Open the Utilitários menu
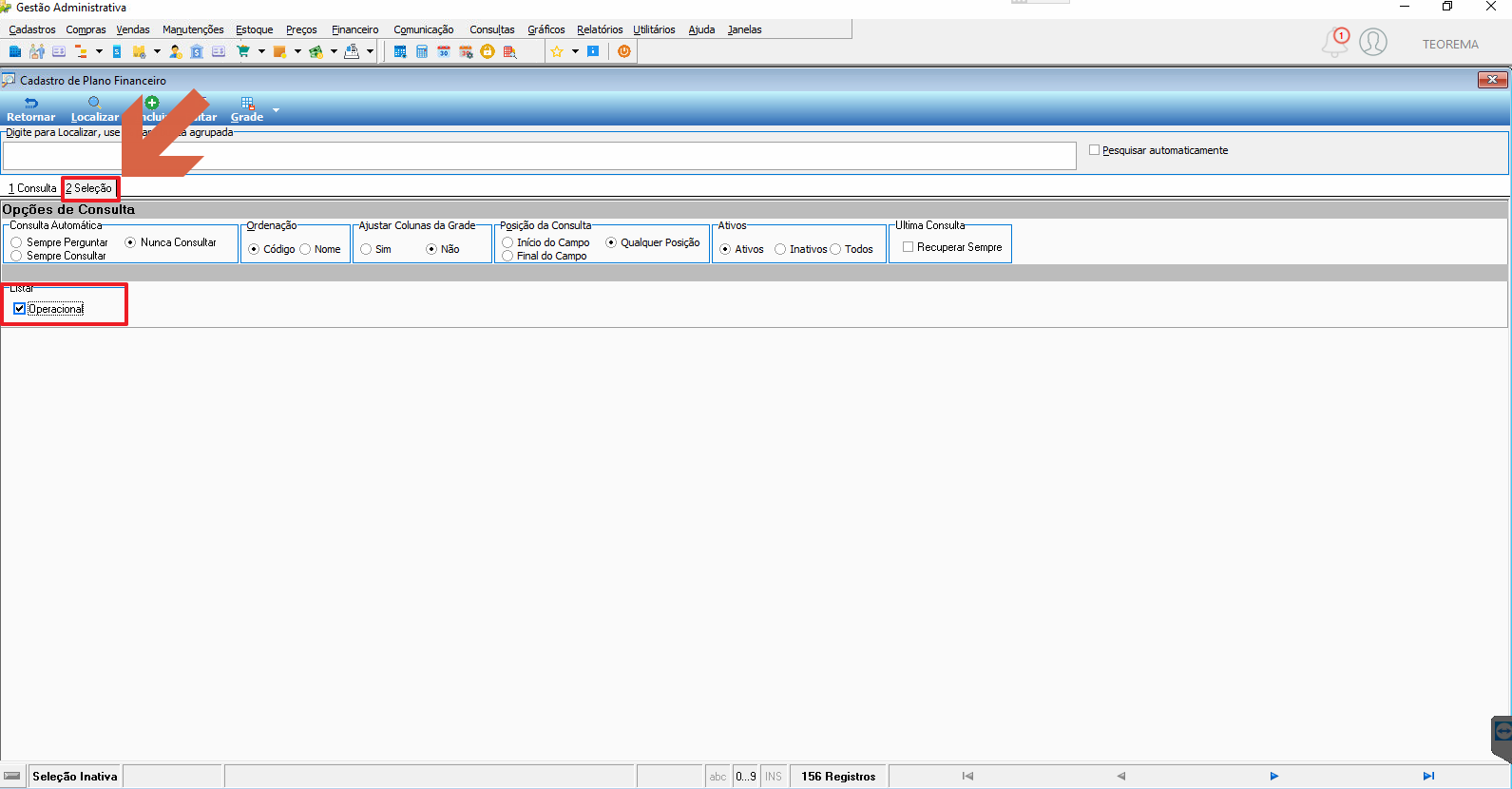Image resolution: width=1512 pixels, height=789 pixels. click(654, 29)
